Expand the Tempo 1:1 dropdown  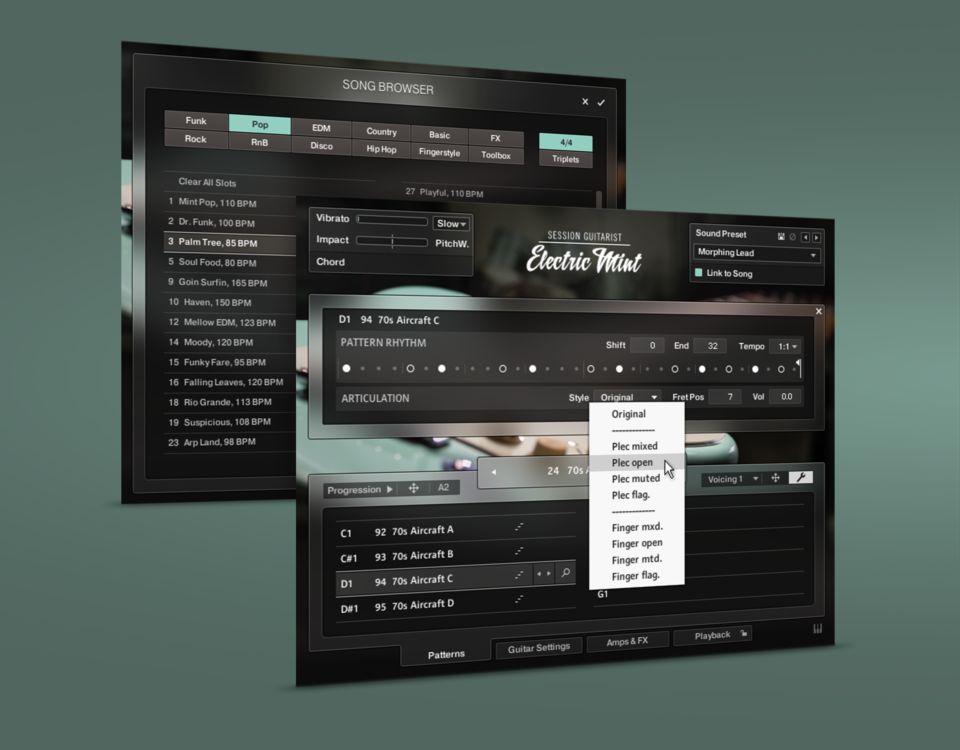pyautogui.click(x=784, y=346)
